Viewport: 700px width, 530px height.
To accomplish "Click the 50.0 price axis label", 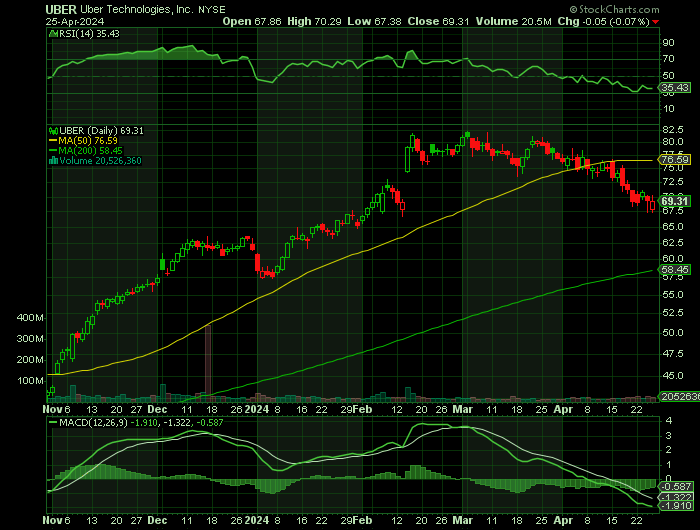I will click(x=673, y=333).
